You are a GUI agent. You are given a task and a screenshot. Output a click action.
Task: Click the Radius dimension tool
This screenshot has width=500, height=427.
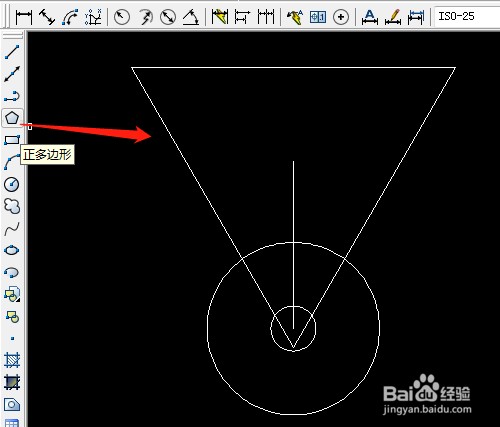coord(122,17)
